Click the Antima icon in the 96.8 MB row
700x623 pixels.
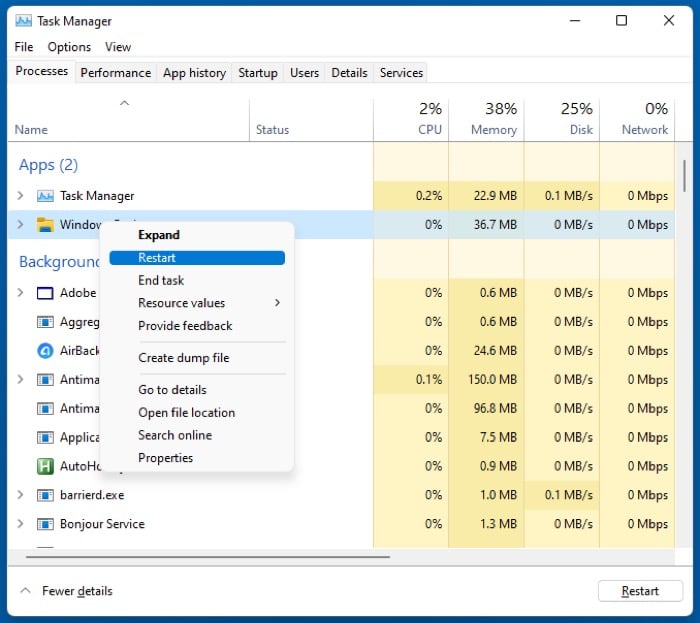[45, 408]
